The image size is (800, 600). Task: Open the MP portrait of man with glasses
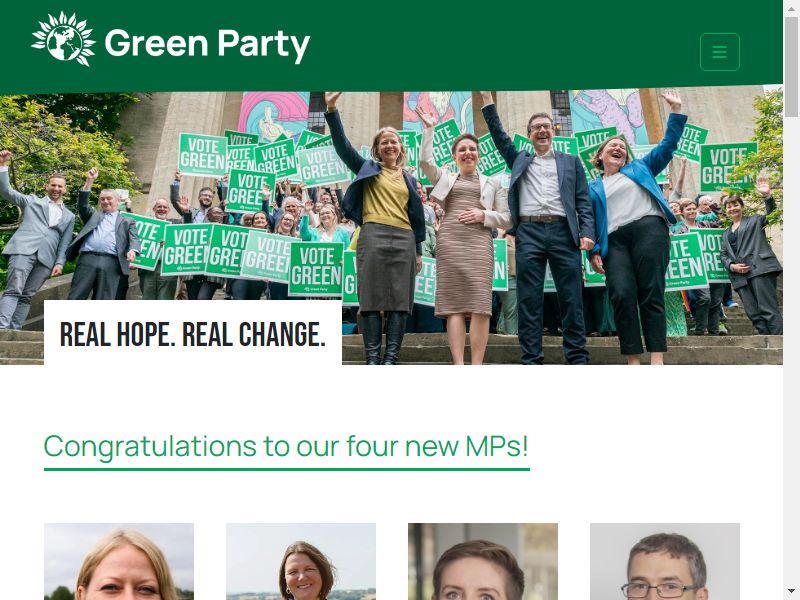[x=665, y=561]
